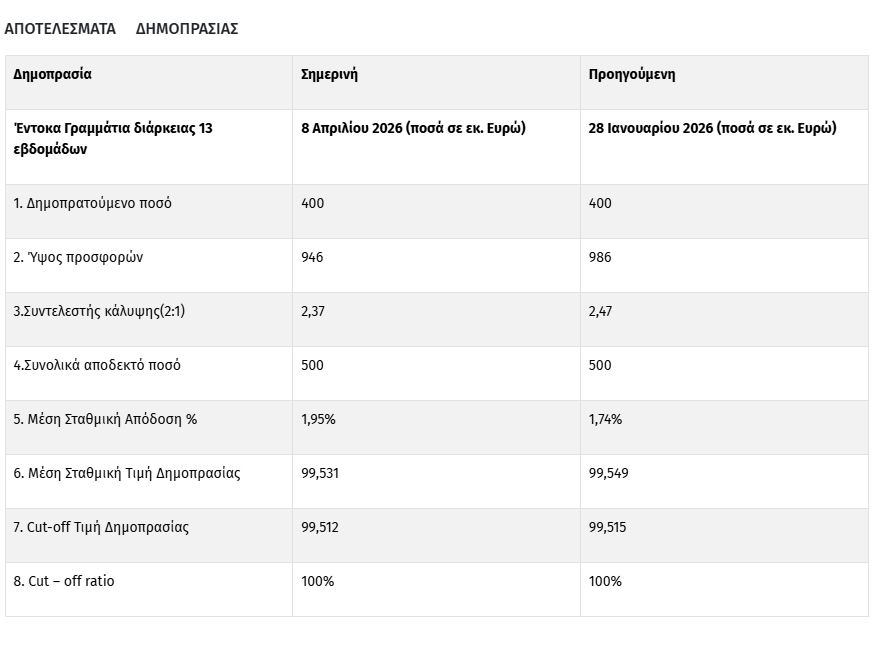Select the Έντοκα Γραμμάτια 13 εβδομάδων cell
Screen dimensions: 888x655
point(112,139)
